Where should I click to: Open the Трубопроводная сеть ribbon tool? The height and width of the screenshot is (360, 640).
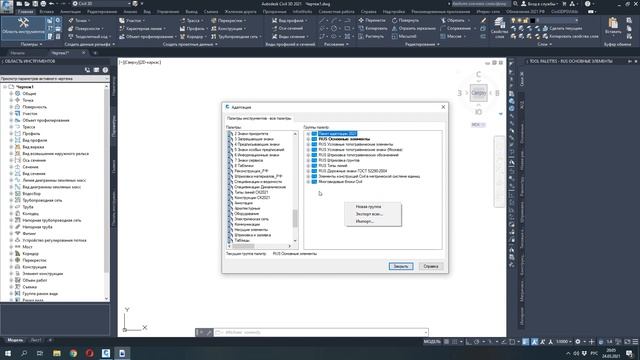tap(236, 37)
